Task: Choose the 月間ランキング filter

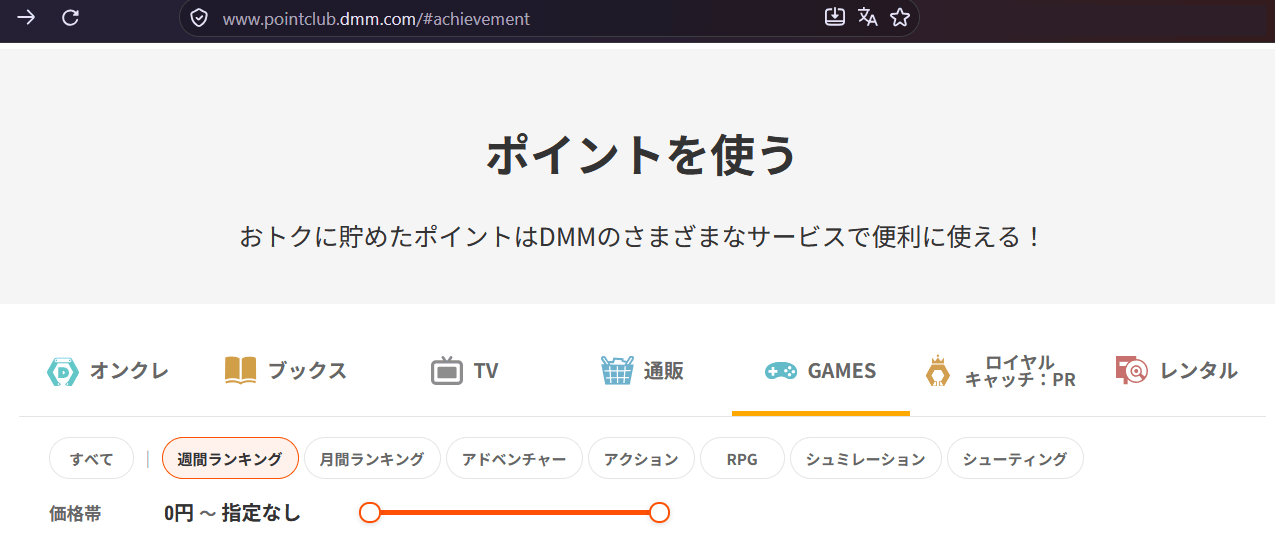Action: pos(372,459)
